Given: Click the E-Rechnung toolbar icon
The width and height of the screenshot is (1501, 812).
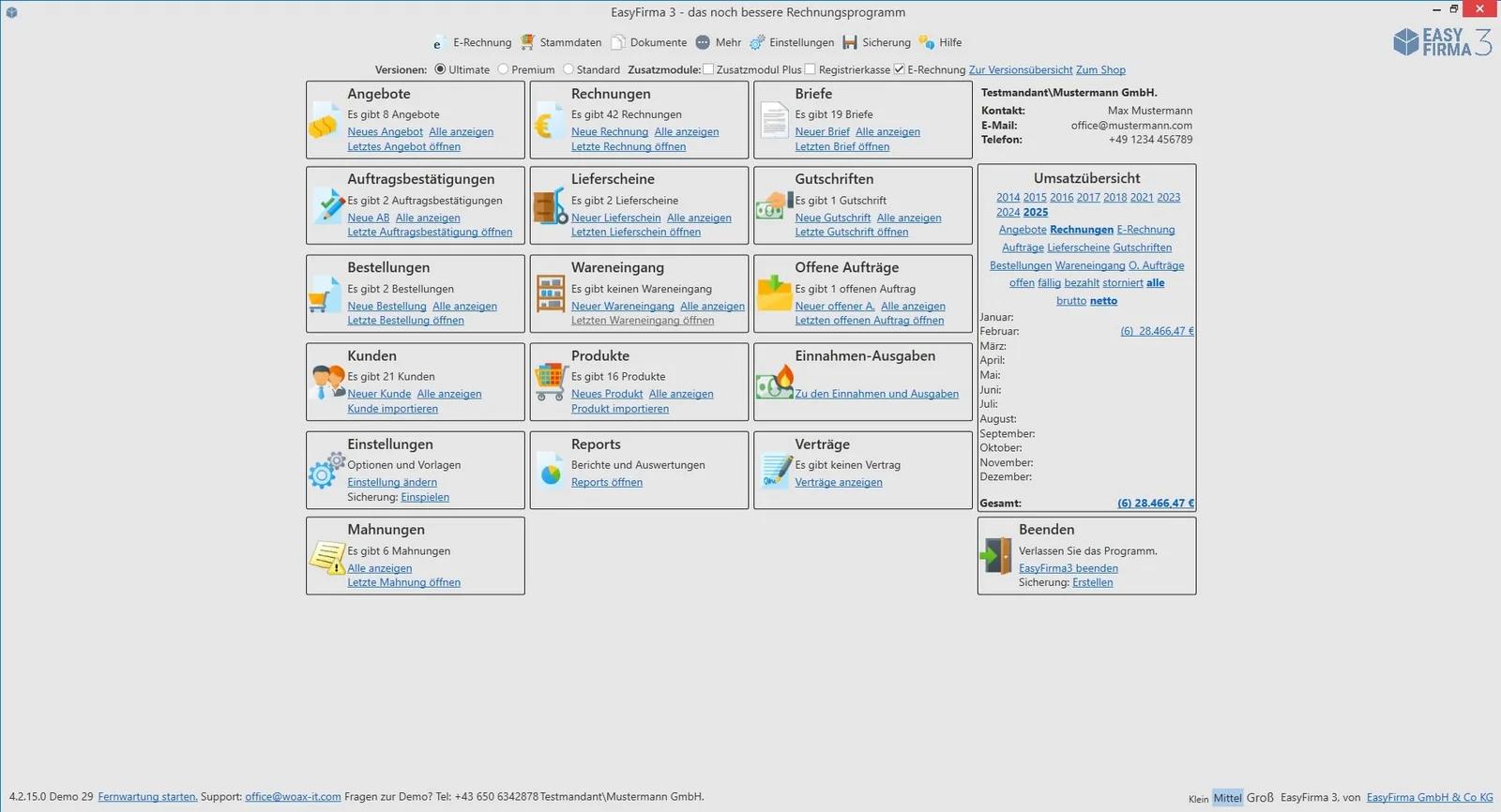Looking at the screenshot, I should pos(437,43).
